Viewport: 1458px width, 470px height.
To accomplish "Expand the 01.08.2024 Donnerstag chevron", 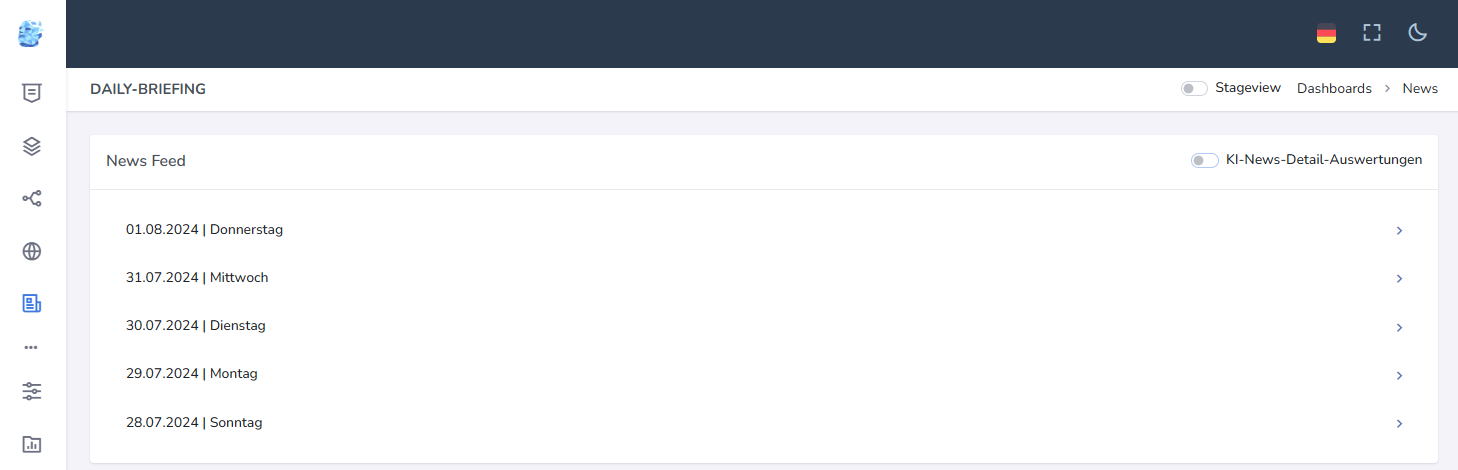I will [1399, 231].
